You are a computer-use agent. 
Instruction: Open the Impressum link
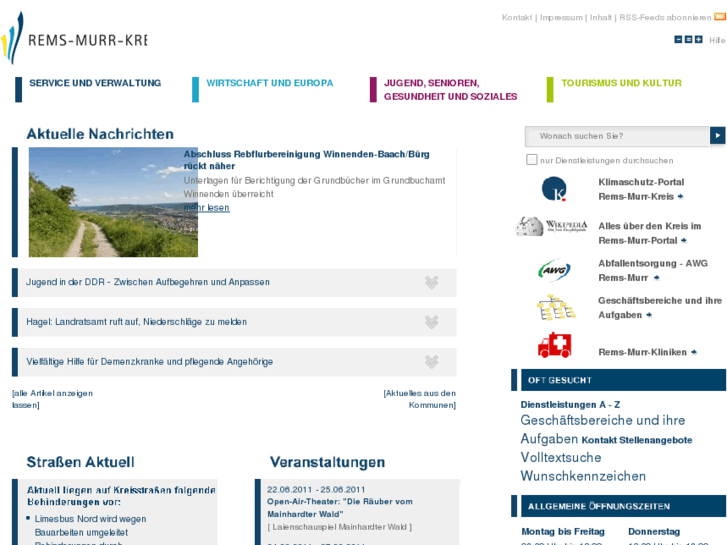561,18
